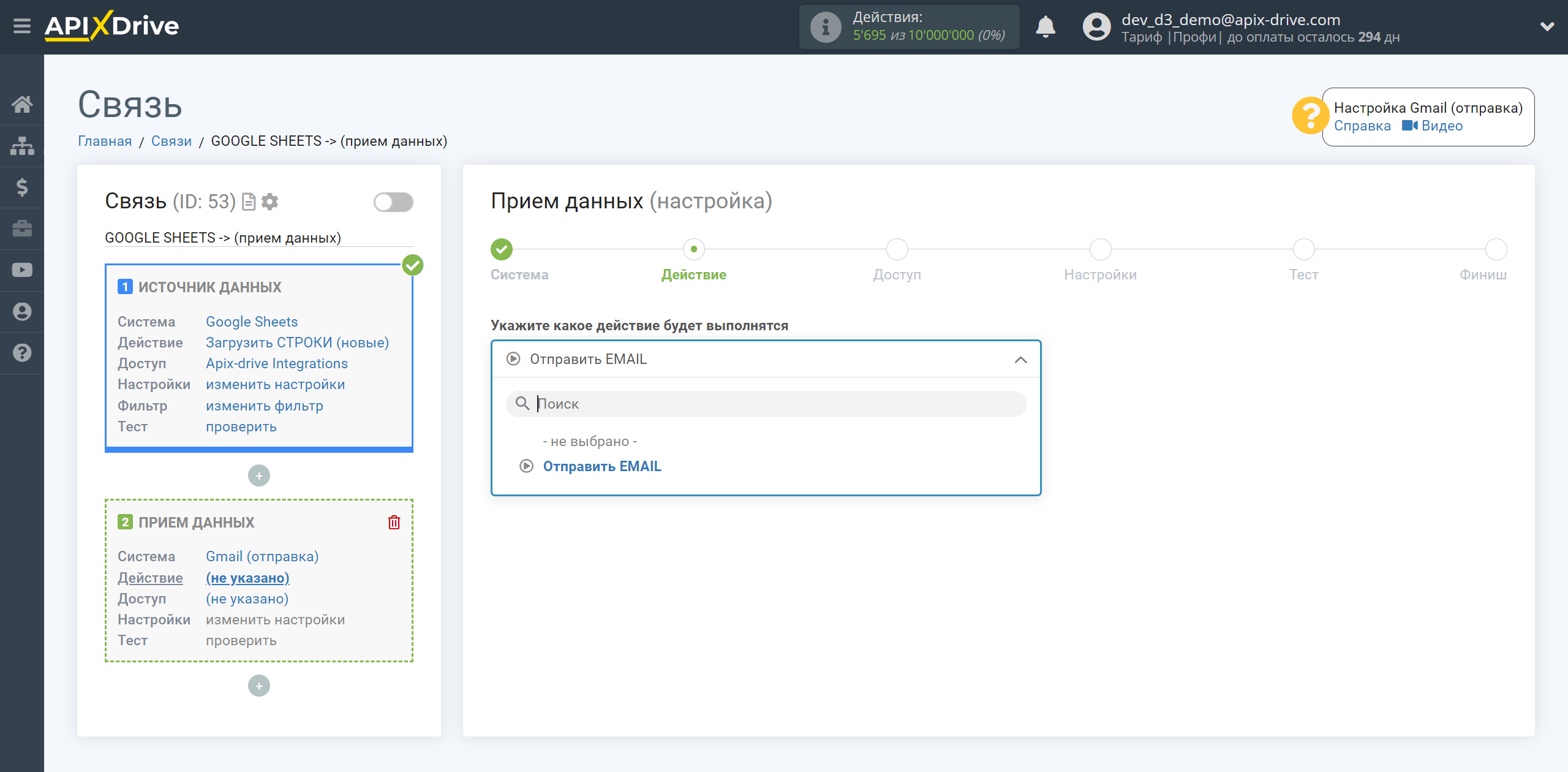Click source изменить настройки link
This screenshot has height=772, width=1568.
(276, 384)
